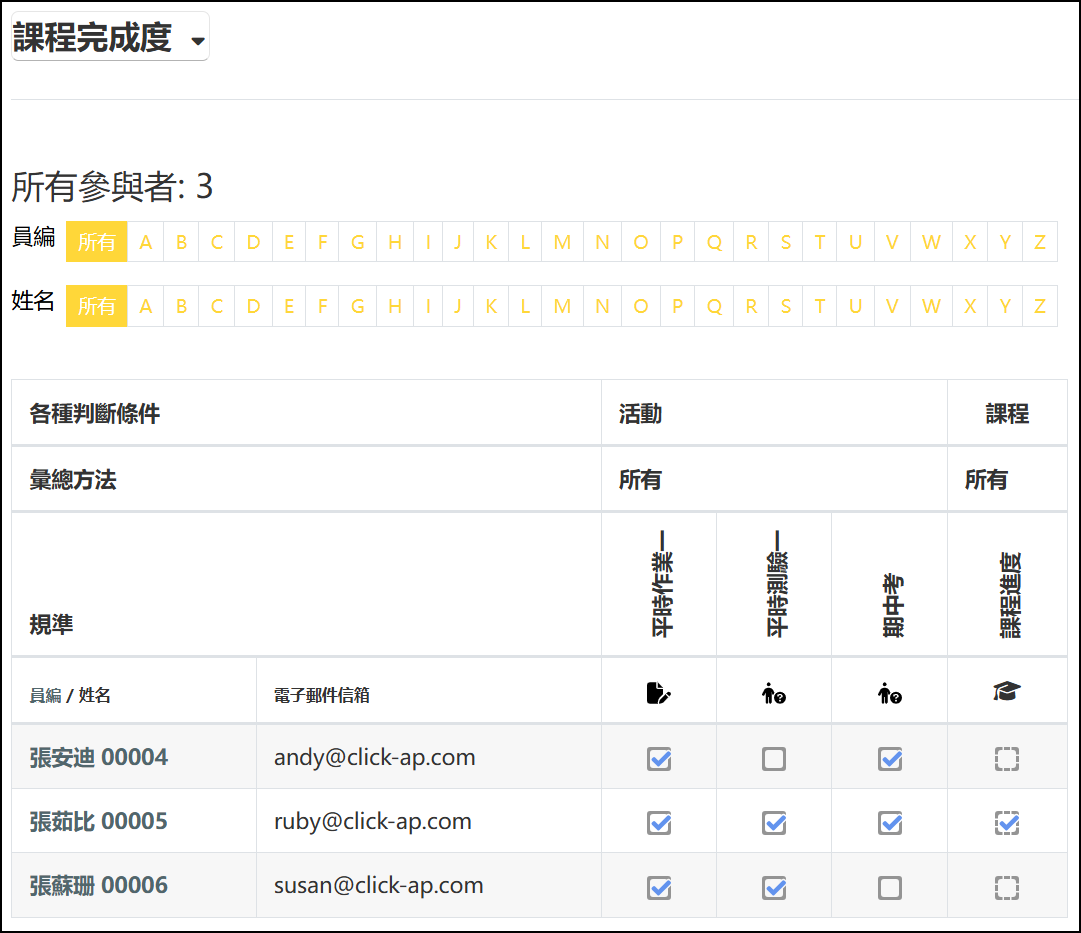Toggle 張茹比 平時測驗一 completion checkbox
Image resolution: width=1081 pixels, height=933 pixels.
tap(774, 823)
